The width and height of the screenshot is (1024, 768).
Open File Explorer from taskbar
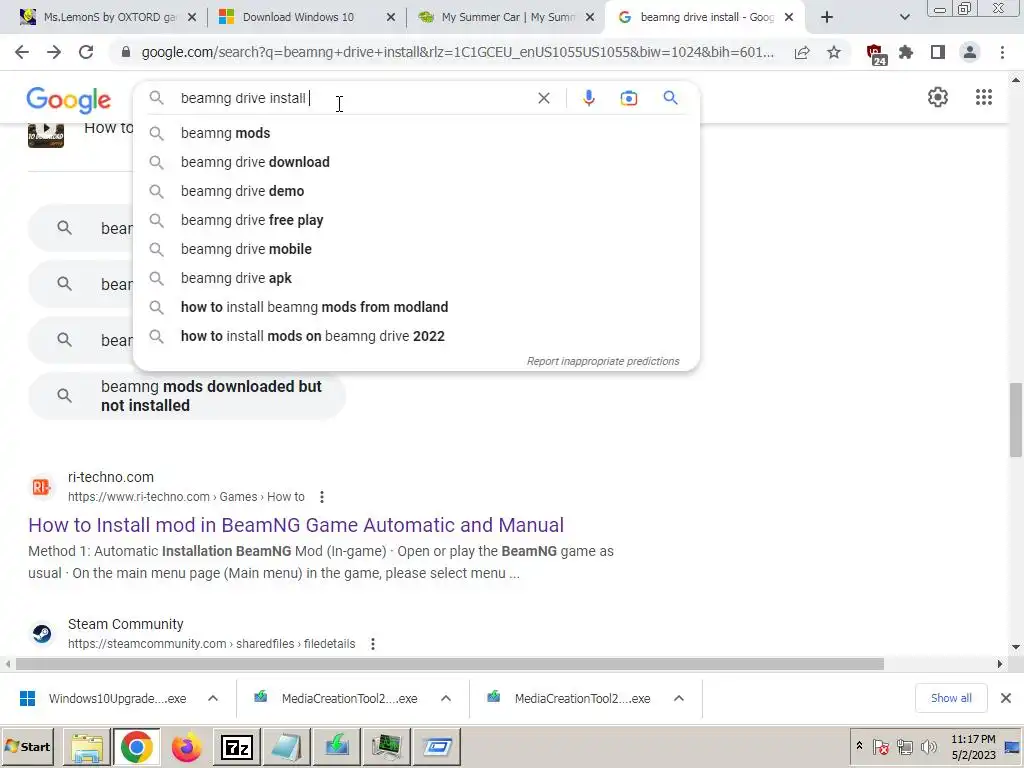(87, 747)
